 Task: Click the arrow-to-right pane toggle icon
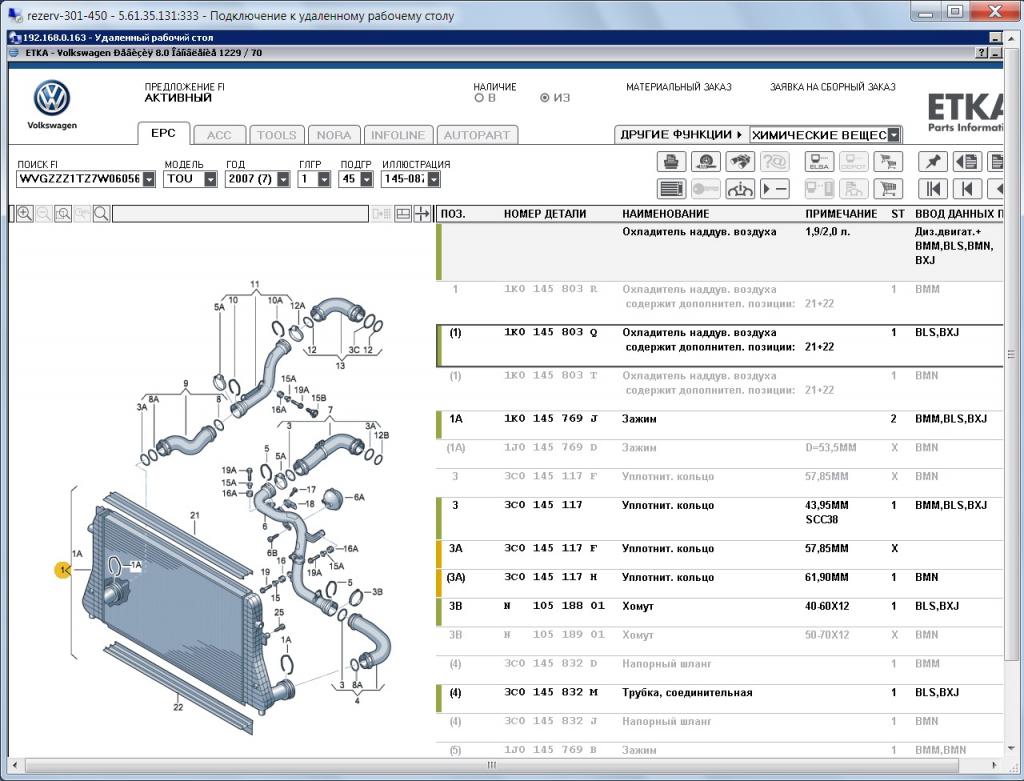pyautogui.click(x=422, y=214)
